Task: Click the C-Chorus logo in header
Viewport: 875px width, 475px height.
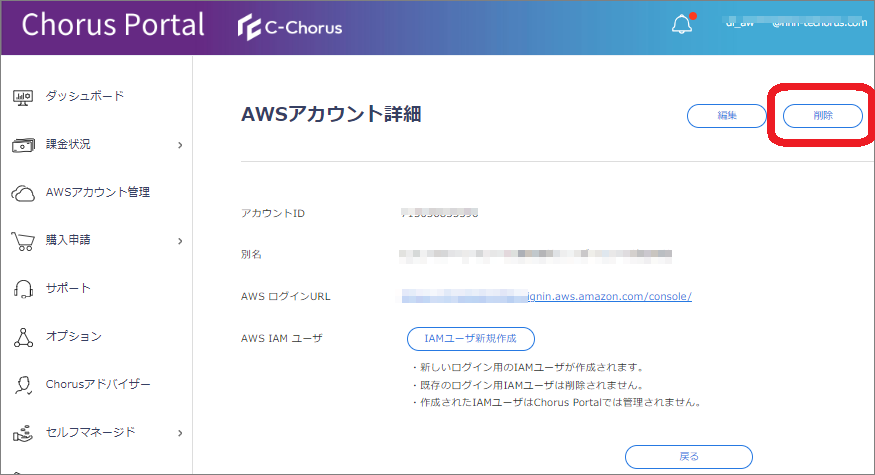Action: click(x=290, y=27)
